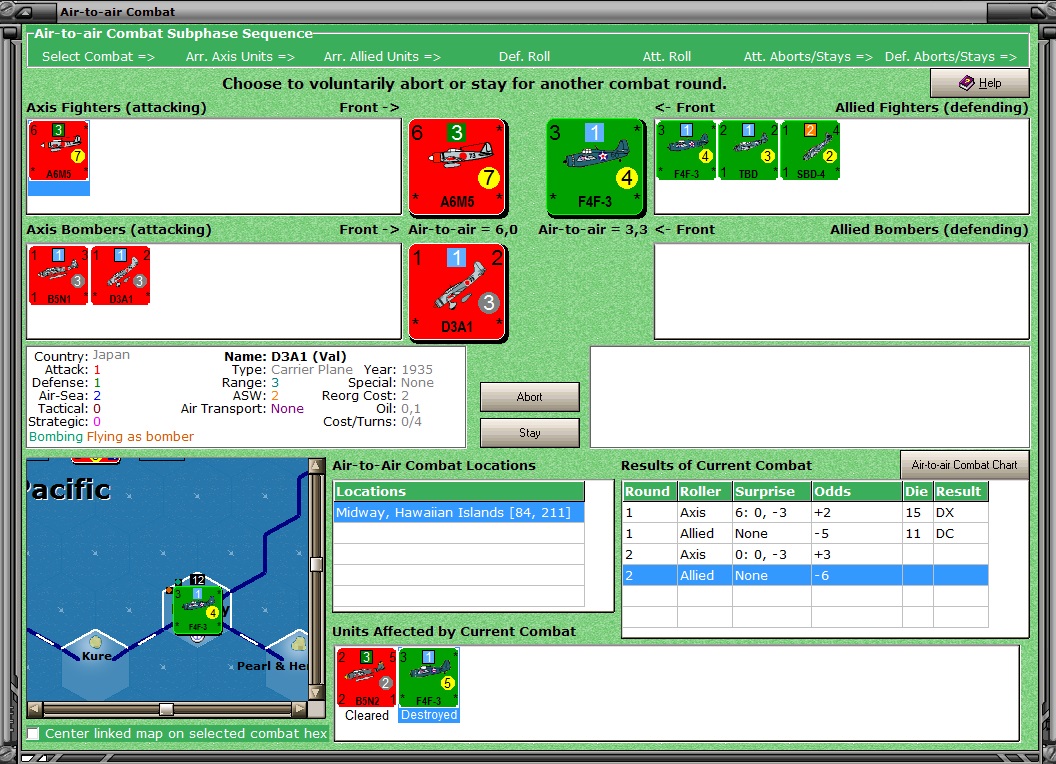Click the Def. Aborts/Stays subphase step

[x=950, y=57]
